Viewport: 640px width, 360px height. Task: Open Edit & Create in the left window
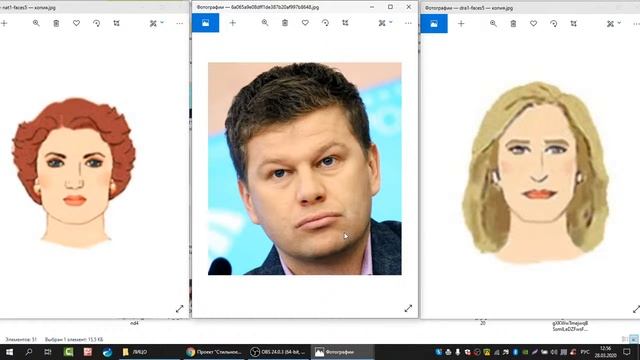(x=153, y=24)
